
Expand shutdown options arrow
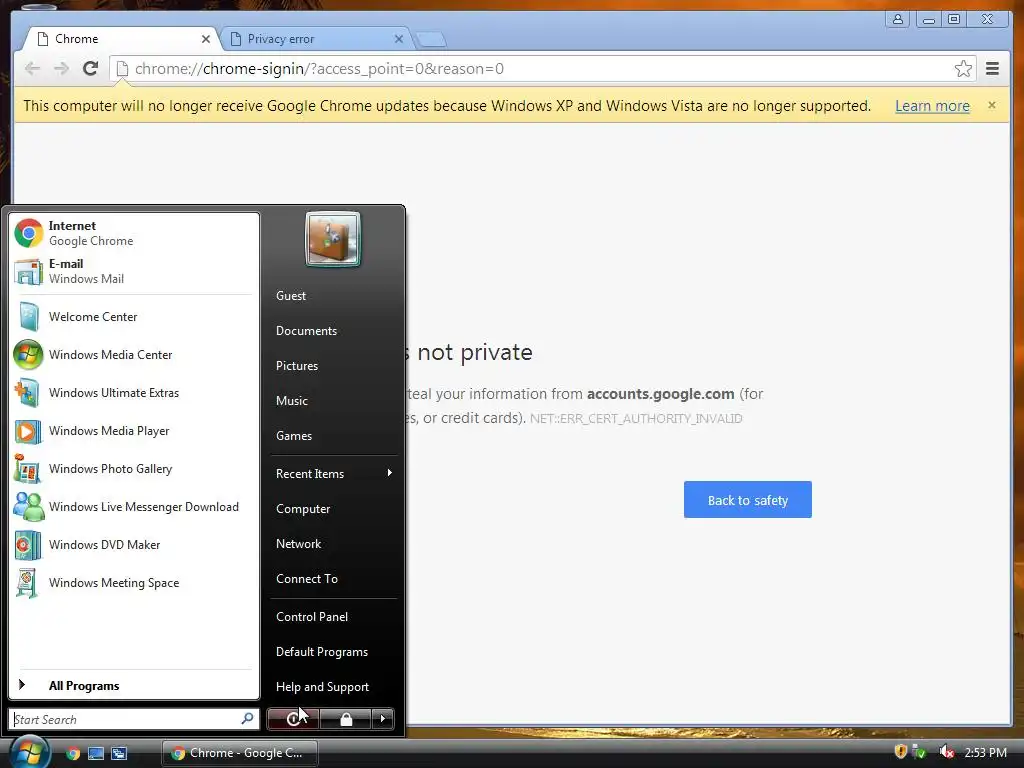point(383,719)
